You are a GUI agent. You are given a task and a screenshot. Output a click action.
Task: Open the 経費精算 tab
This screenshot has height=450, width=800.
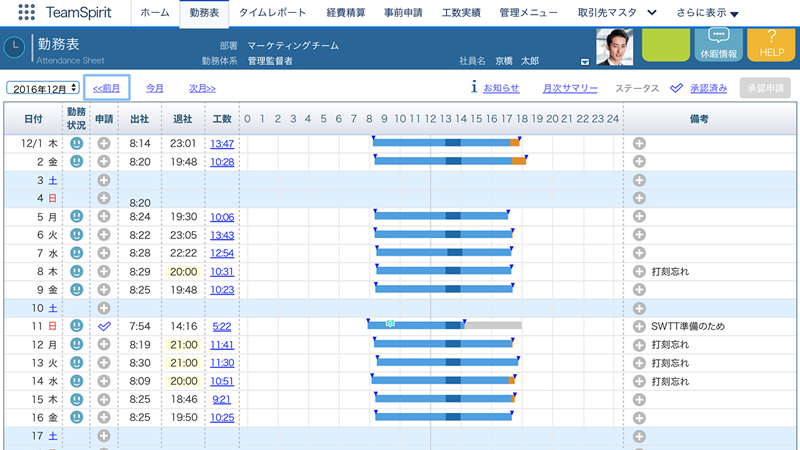(347, 13)
